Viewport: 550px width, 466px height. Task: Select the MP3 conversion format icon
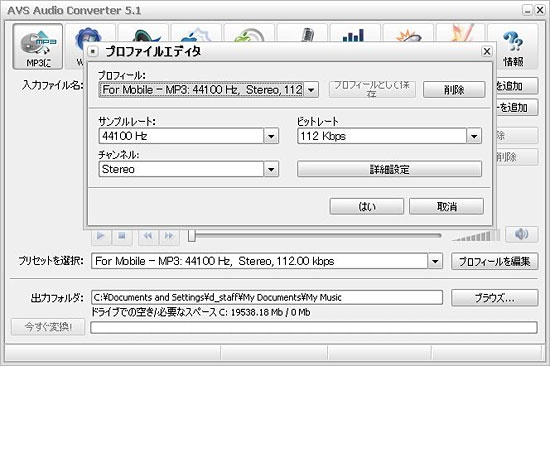click(x=38, y=46)
